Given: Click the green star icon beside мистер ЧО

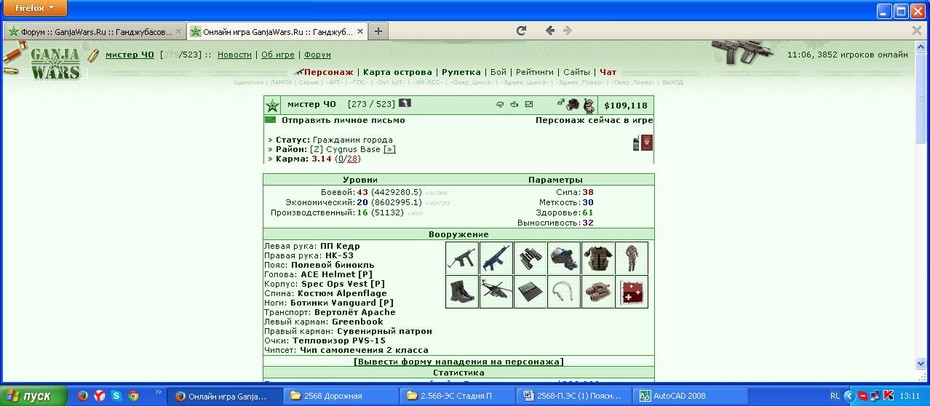Looking at the screenshot, I should click(272, 106).
